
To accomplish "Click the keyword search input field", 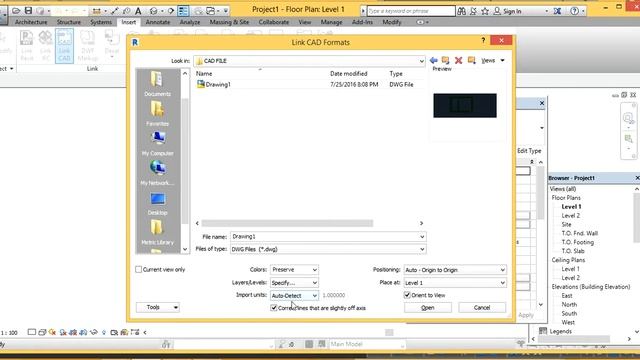I will (411, 11).
